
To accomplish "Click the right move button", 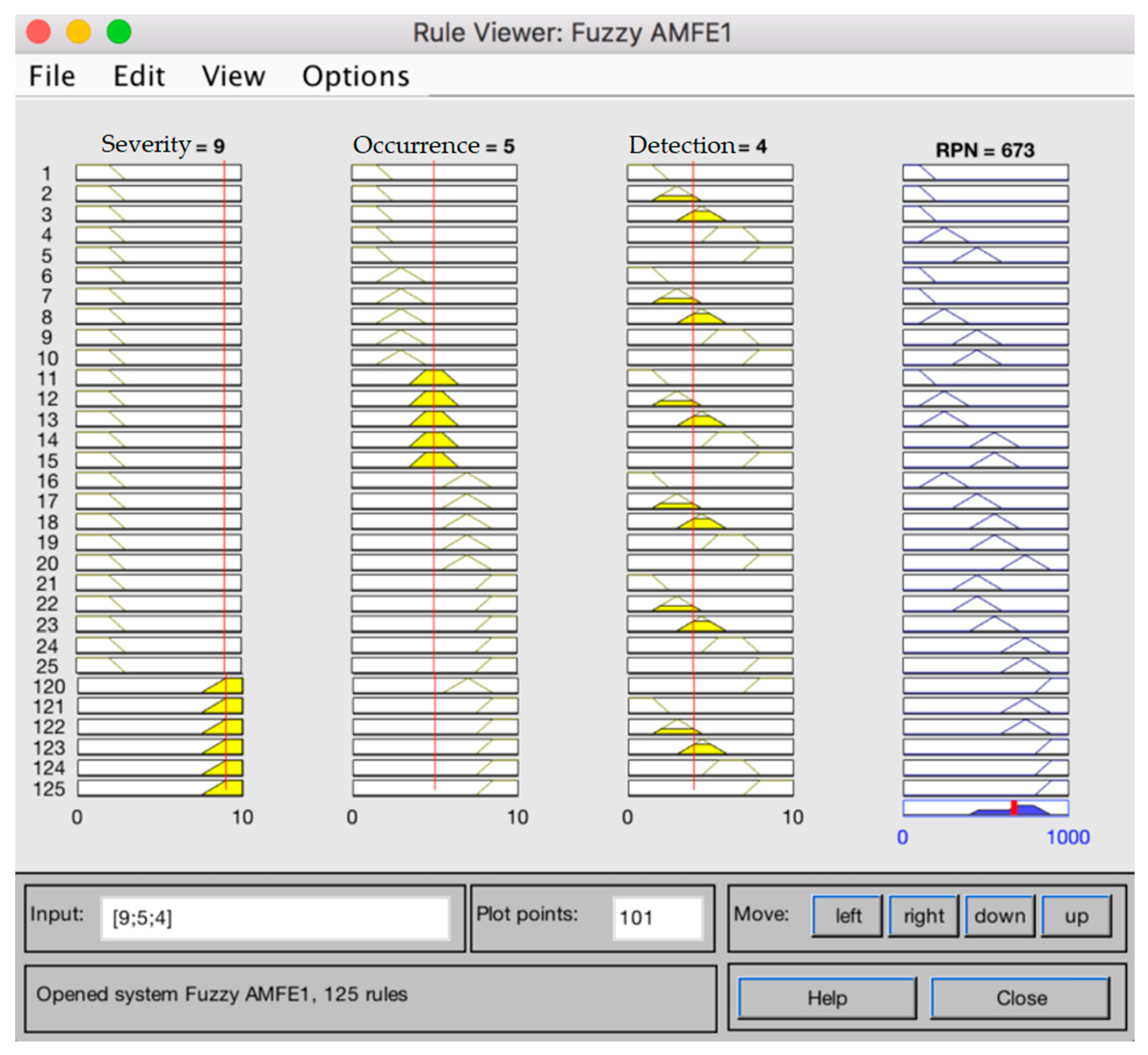I will (923, 916).
